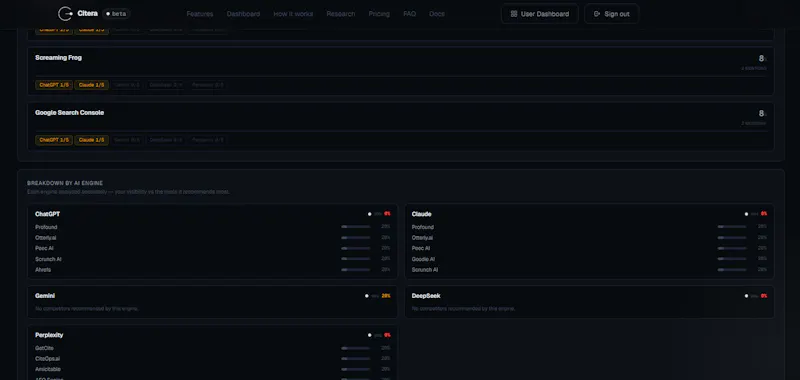Click the white dot indicator on ChatGPT card
The image size is (800, 380).
[x=369, y=214]
